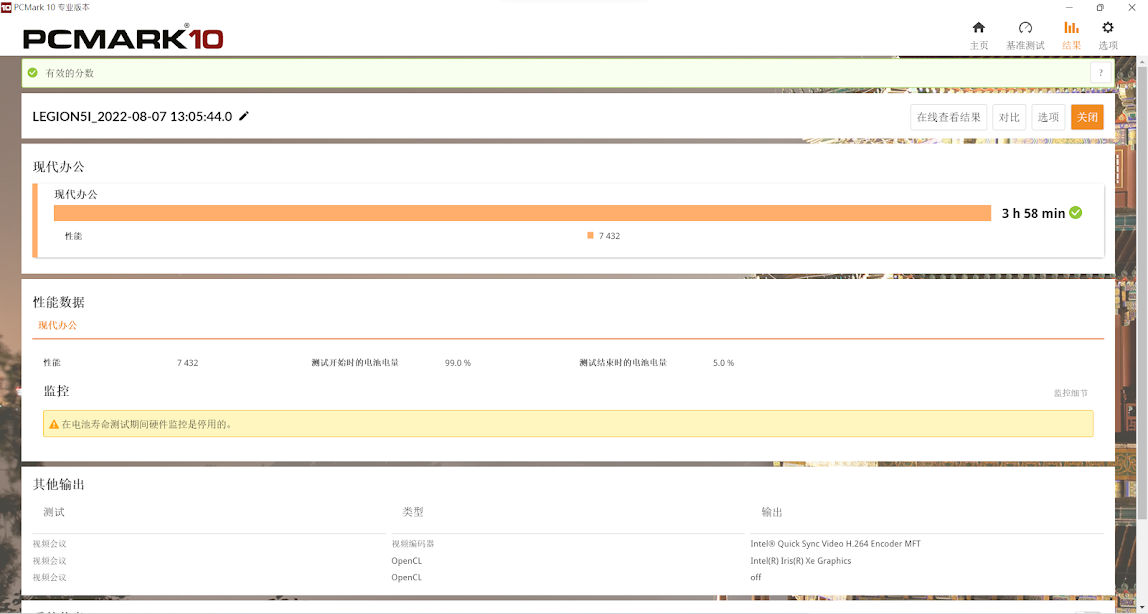Click Intel(R) Iris(R) Xe Graphics output
1148x614 pixels.
coord(801,561)
